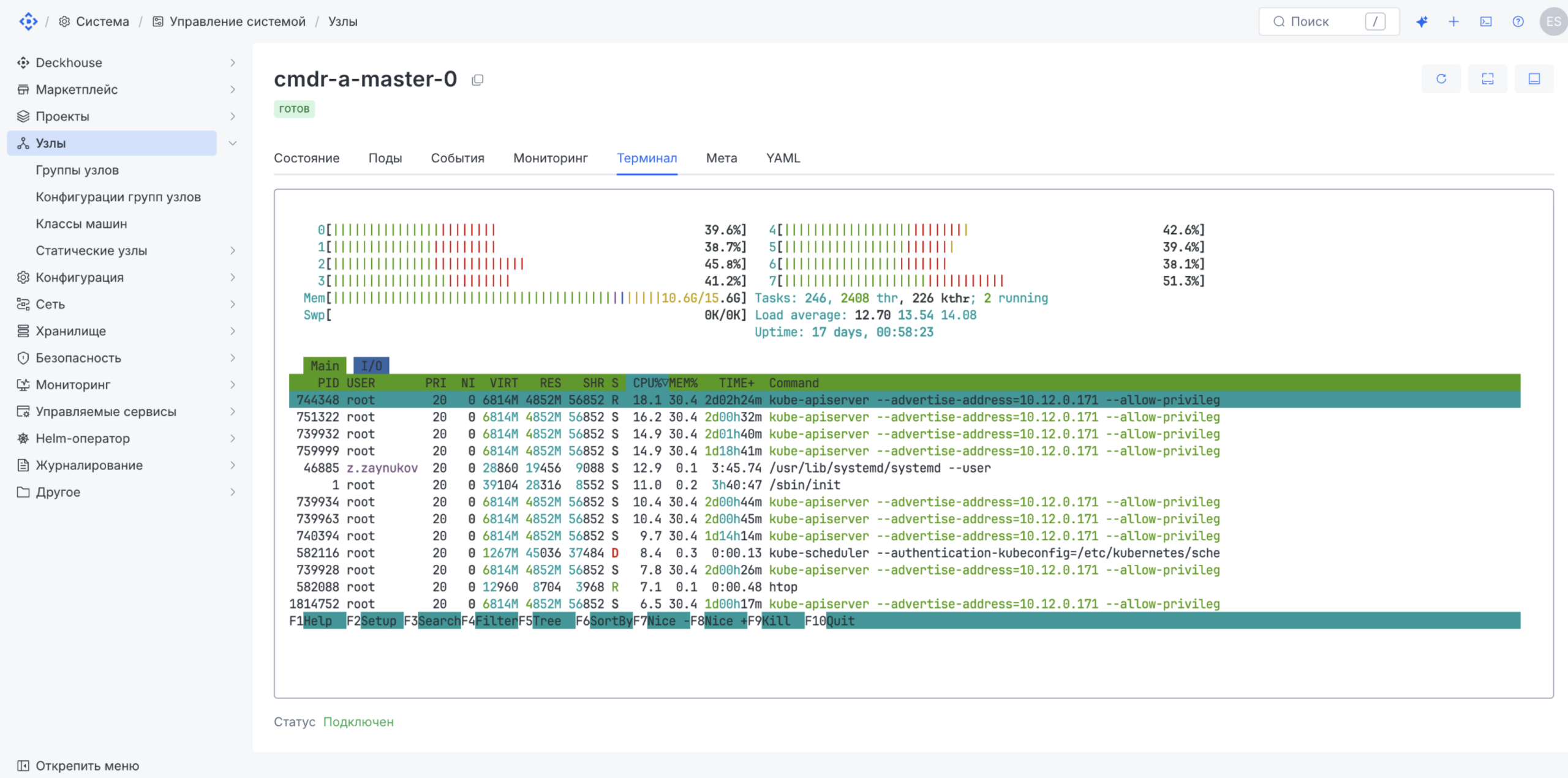Open the console terminal icon in header
1568x778 pixels.
[x=1486, y=21]
